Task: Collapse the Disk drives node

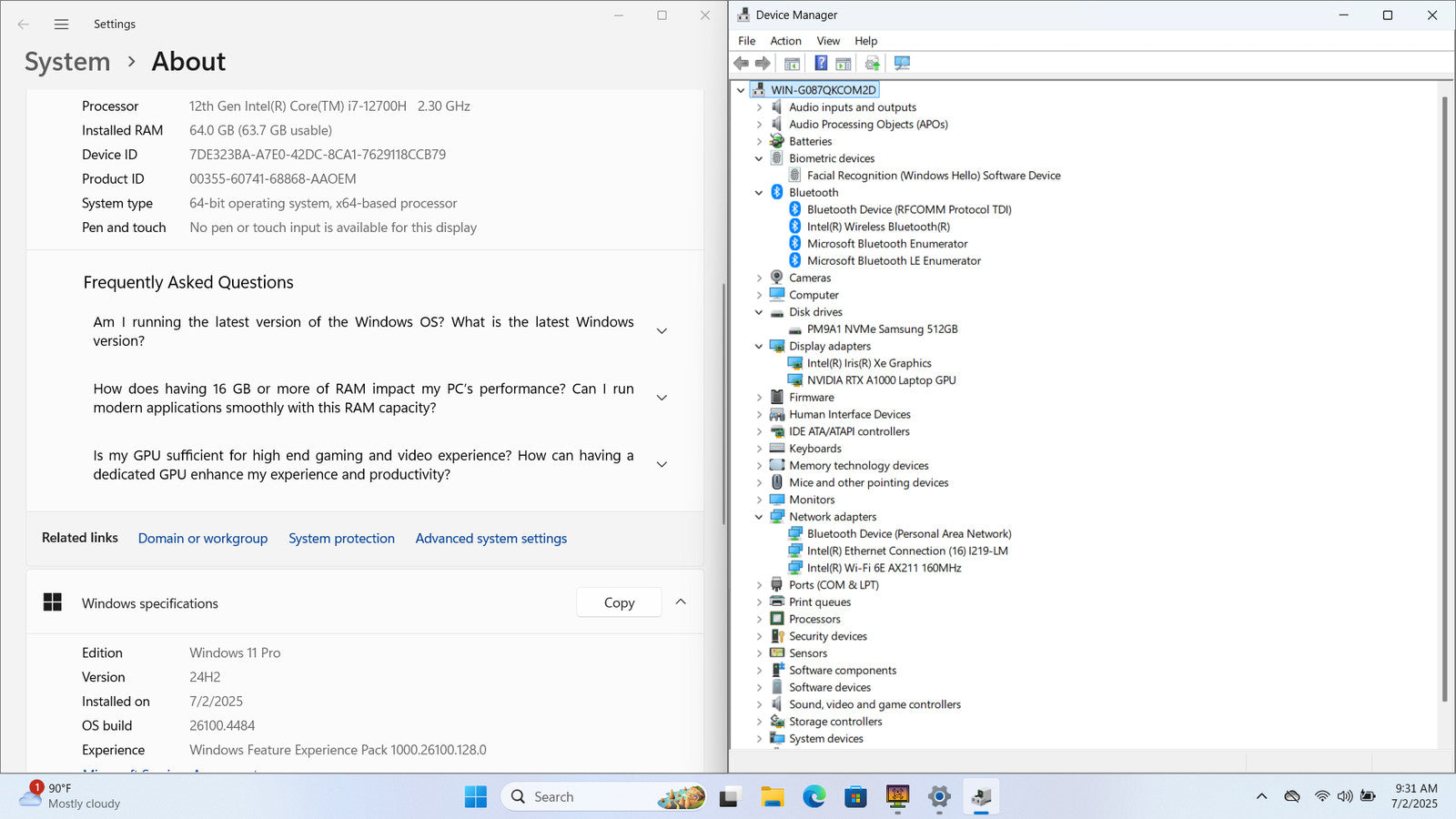Action: click(x=759, y=312)
